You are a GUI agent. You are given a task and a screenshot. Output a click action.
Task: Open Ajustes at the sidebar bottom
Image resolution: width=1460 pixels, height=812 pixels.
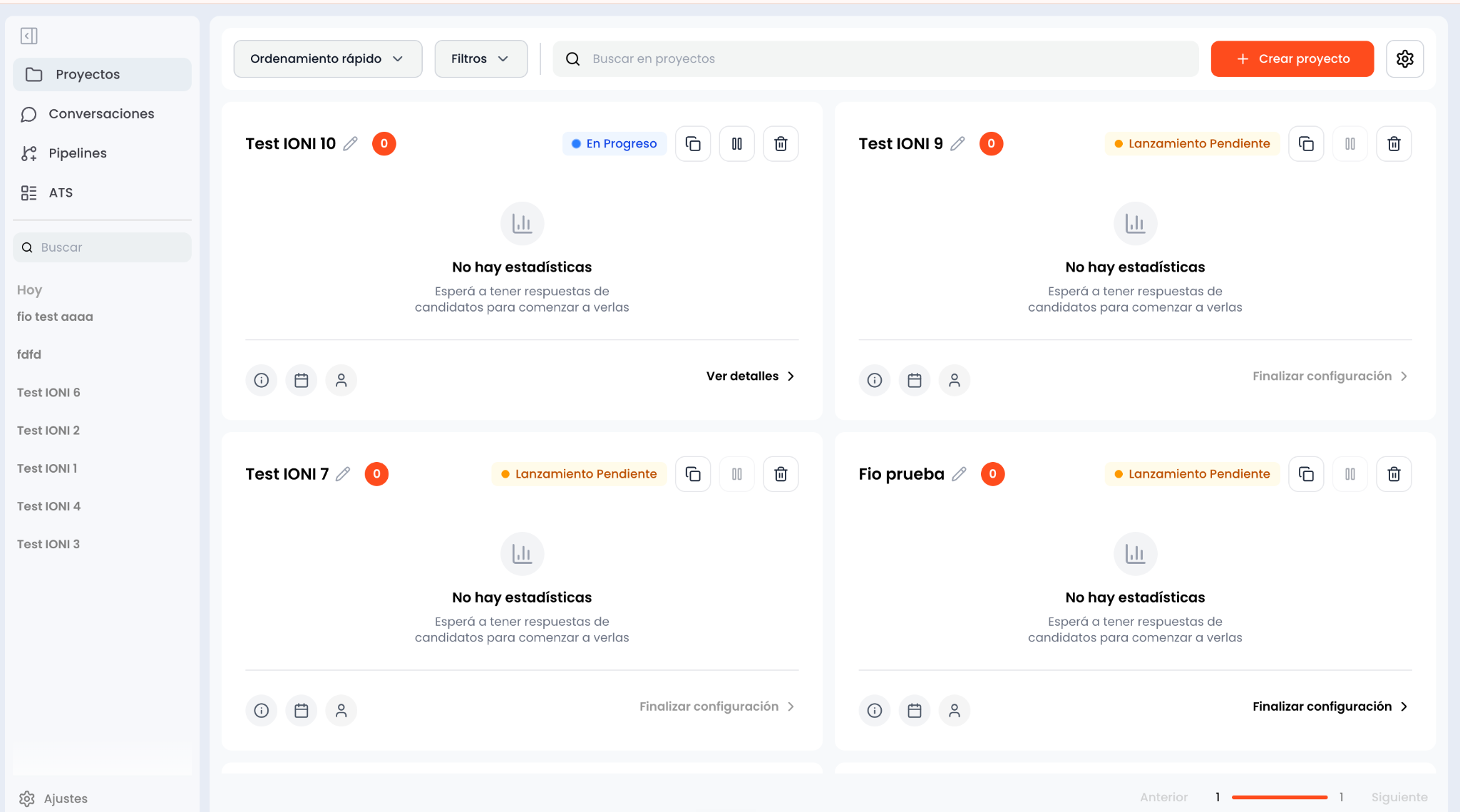coord(53,798)
